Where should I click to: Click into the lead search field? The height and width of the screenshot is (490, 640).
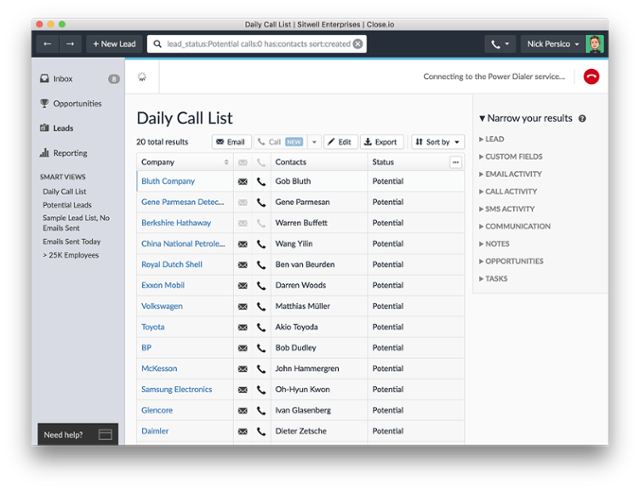click(258, 44)
